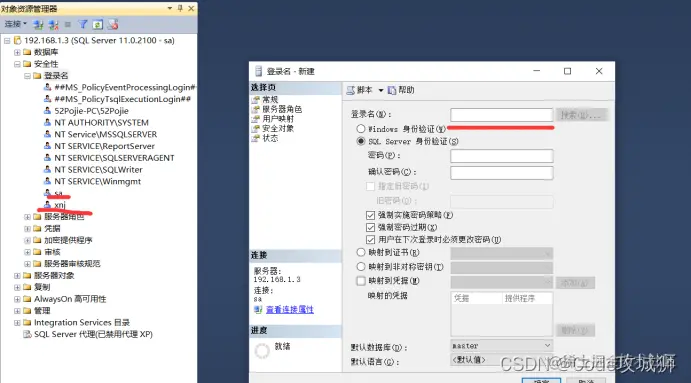Image resolution: width=691 pixels, height=383 pixels.
Task: Click the refresh toolbar icon
Action: [97, 25]
